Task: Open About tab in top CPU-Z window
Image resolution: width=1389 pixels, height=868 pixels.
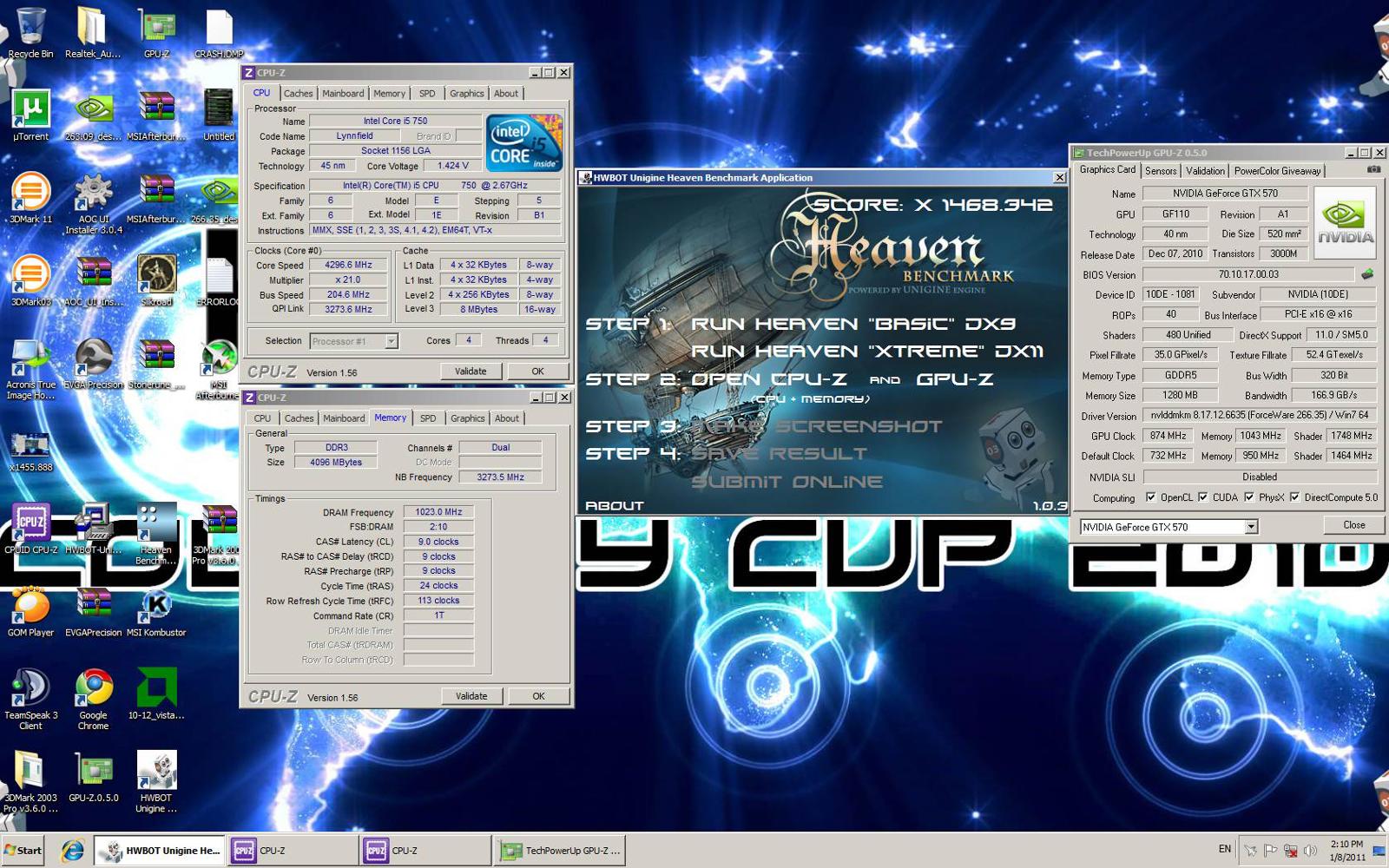Action: [506, 94]
